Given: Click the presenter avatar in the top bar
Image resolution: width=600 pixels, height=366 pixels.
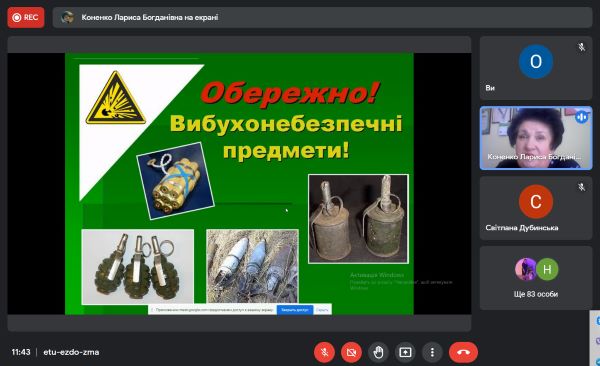Looking at the screenshot, I should pos(67,17).
